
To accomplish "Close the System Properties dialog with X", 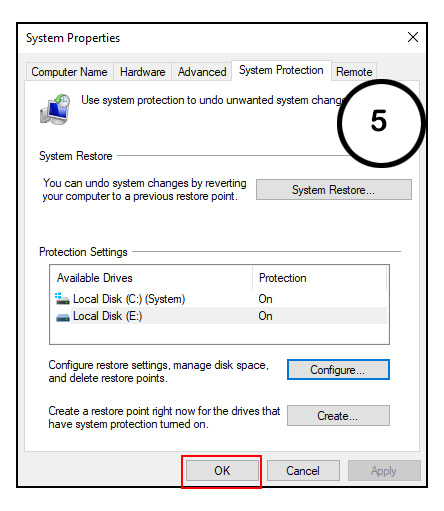I will coord(413,37).
